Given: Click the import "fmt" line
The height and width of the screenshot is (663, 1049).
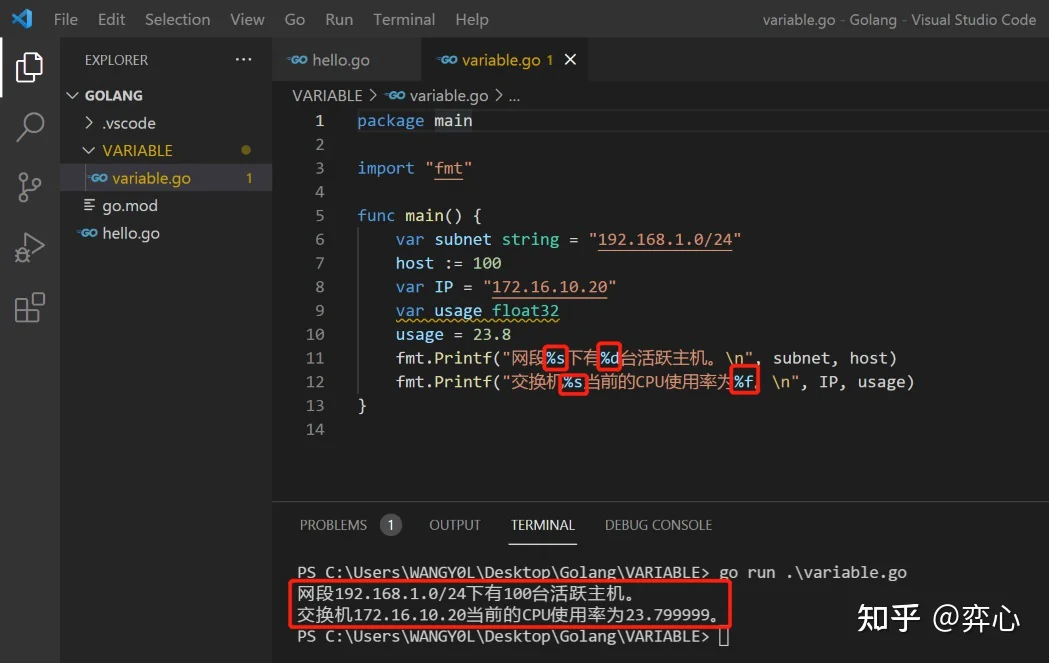Looking at the screenshot, I should pos(415,168).
